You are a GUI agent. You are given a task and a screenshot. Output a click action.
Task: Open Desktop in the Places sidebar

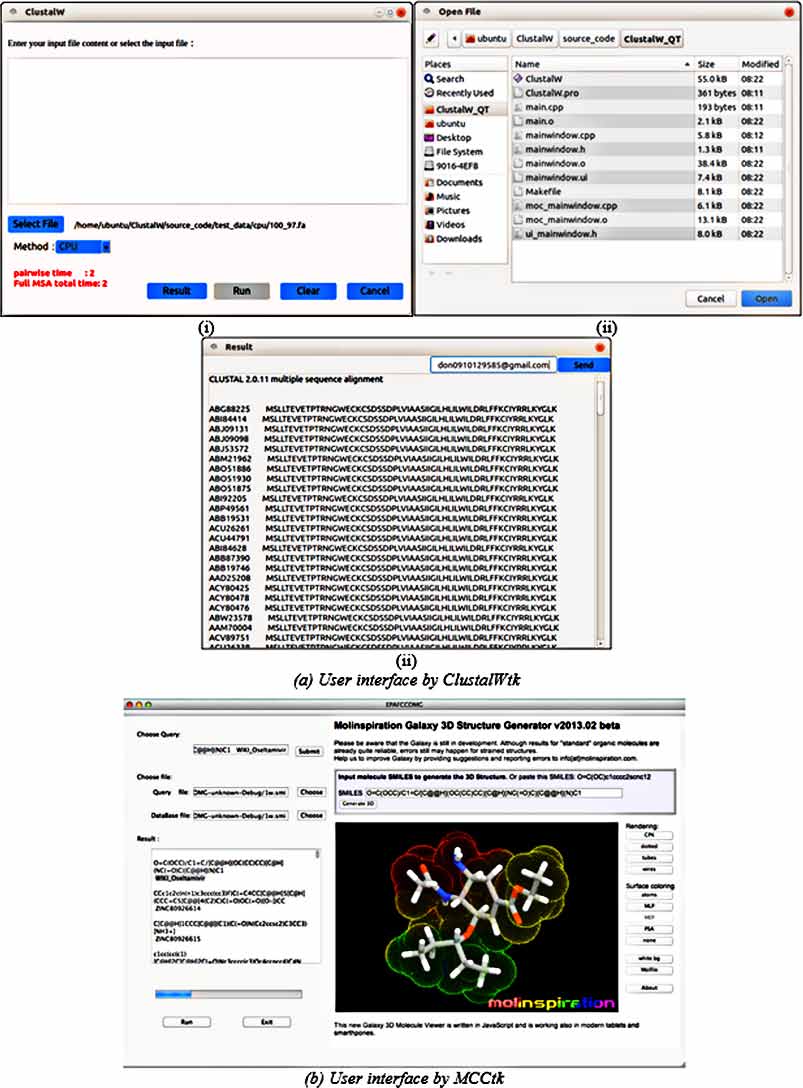(x=448, y=137)
